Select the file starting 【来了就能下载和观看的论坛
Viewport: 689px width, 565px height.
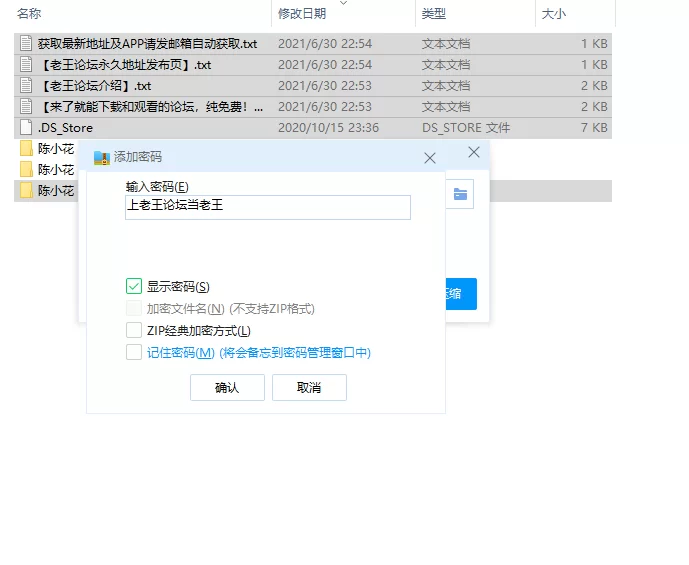coord(313,107)
